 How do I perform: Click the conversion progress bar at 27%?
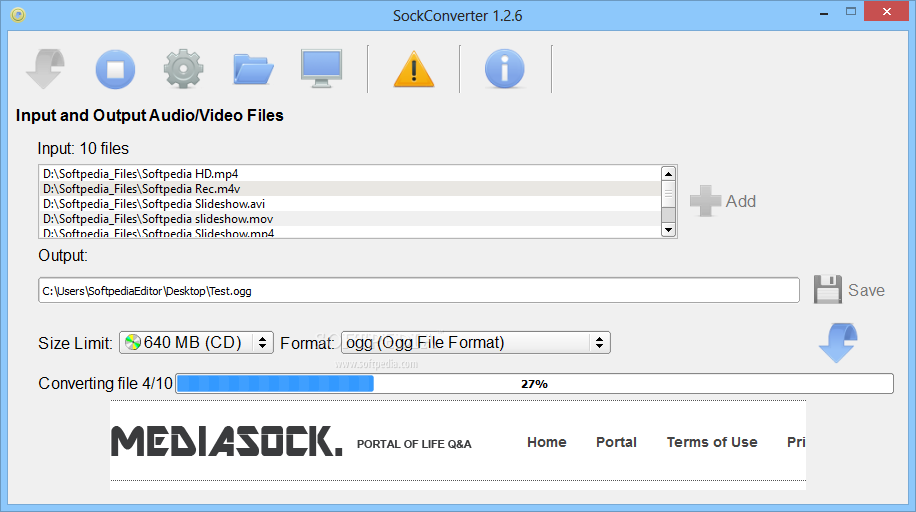[535, 383]
